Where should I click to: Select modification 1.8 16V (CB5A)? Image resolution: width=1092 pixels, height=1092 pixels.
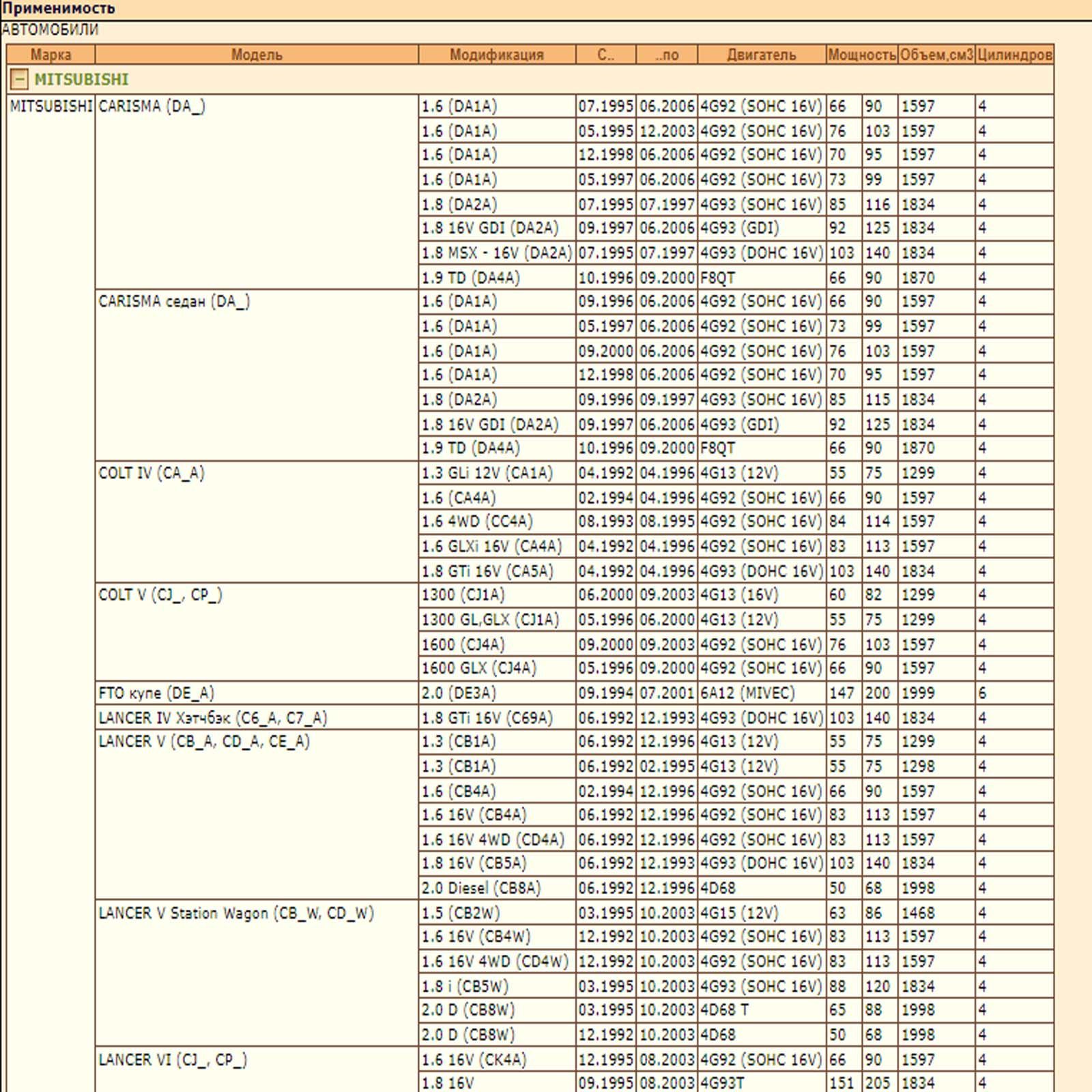tap(497, 863)
